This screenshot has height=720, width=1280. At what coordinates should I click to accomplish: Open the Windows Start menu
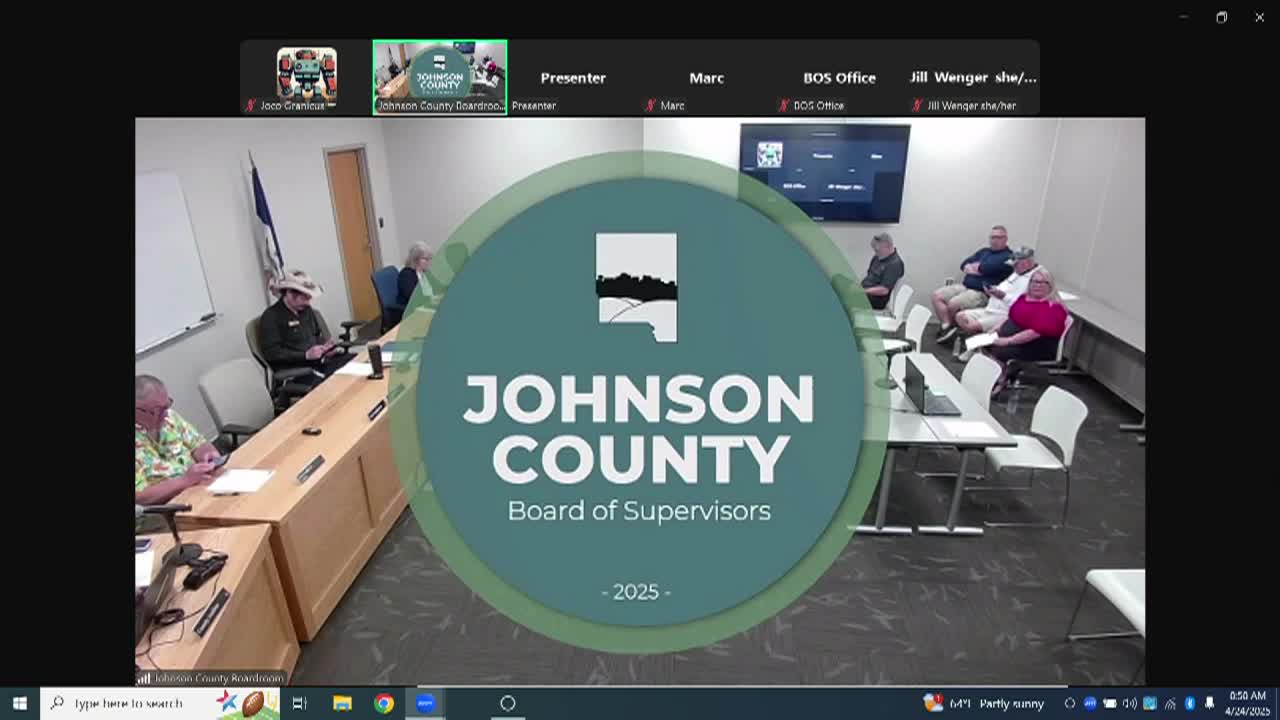[x=19, y=703]
